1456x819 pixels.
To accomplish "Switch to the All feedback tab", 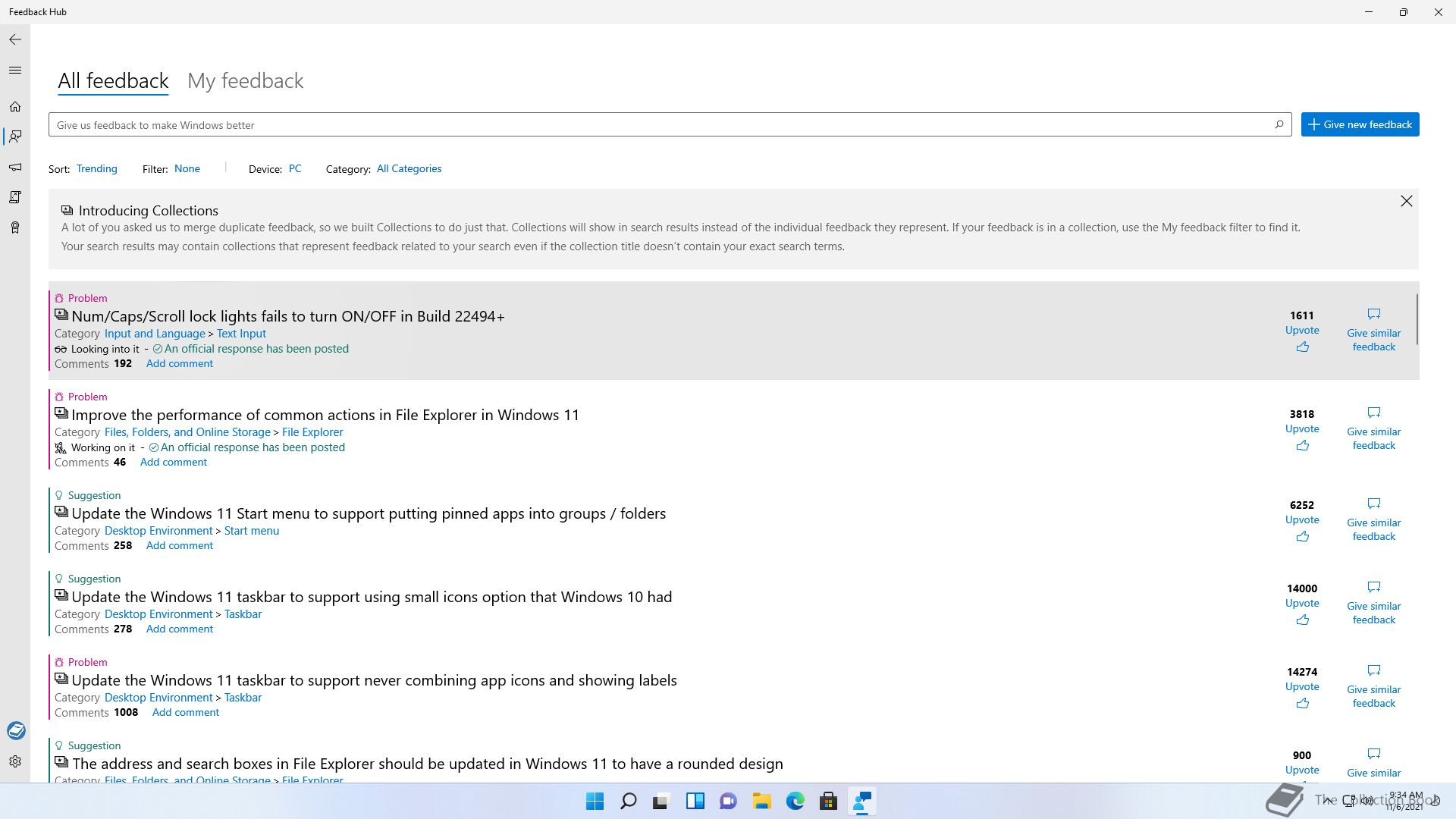I will click(x=113, y=80).
